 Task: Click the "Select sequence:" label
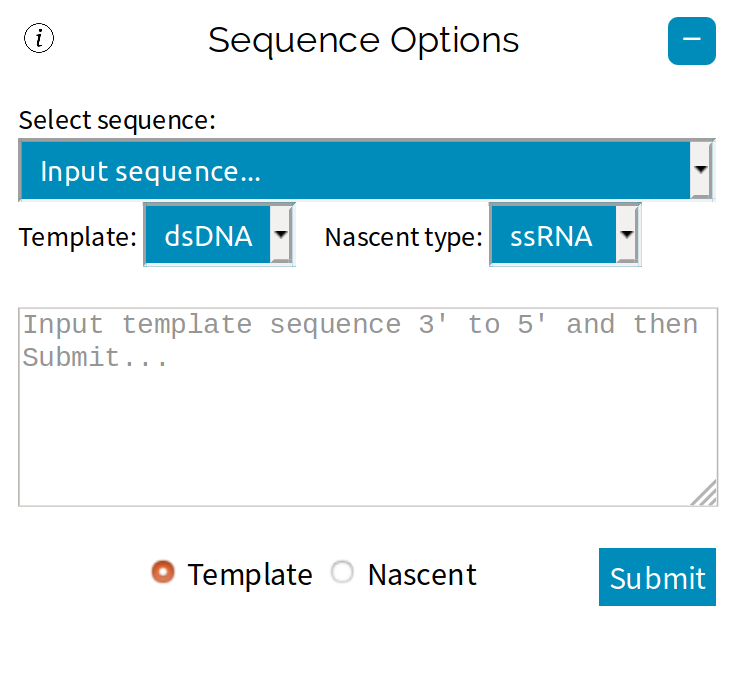pos(117,121)
